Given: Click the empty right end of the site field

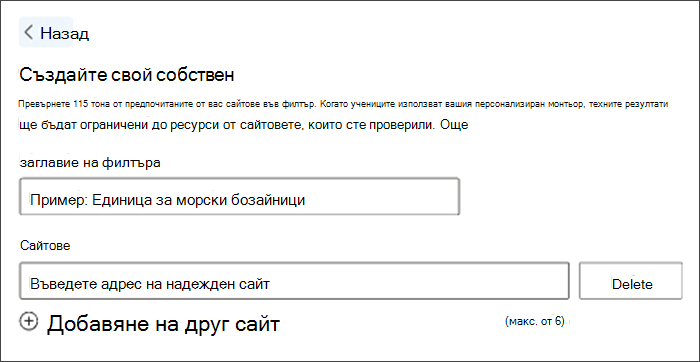Looking at the screenshot, I should point(491,281).
